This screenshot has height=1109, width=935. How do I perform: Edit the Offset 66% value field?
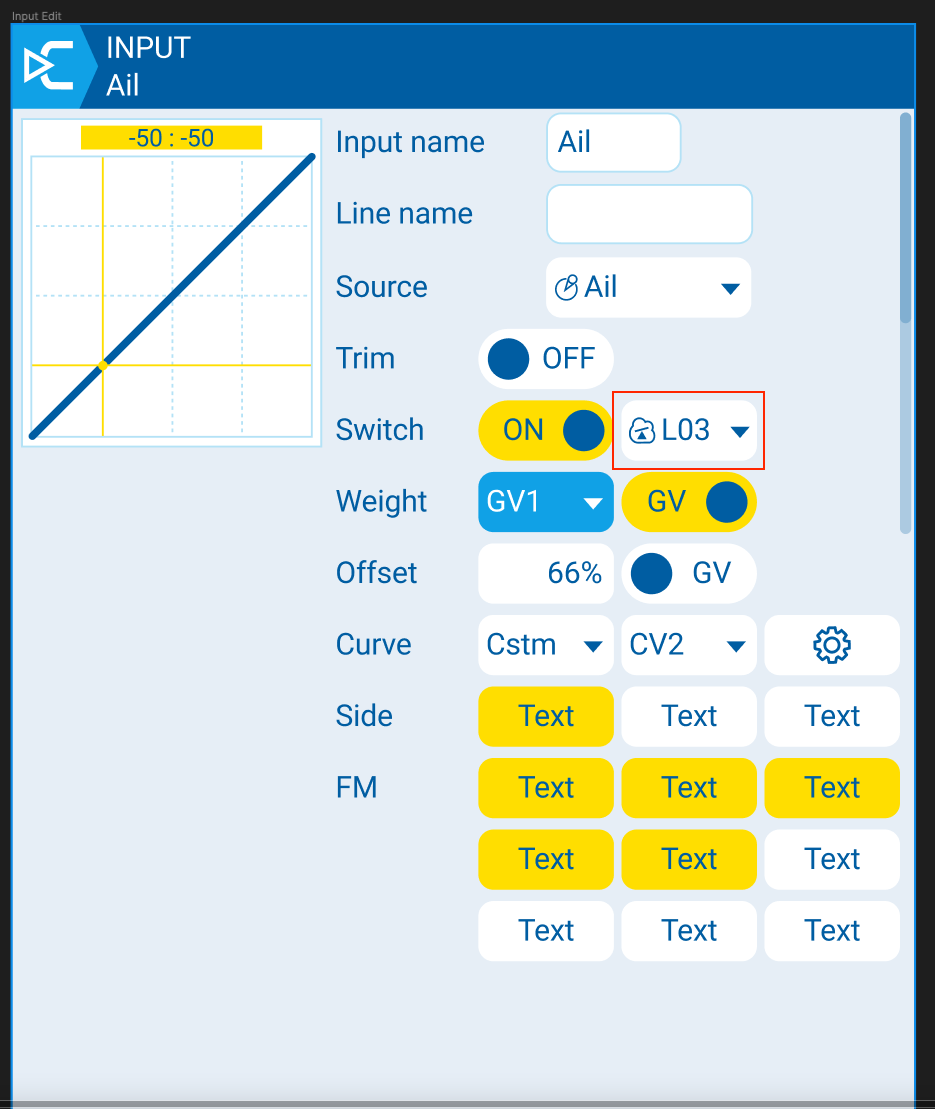(545, 573)
